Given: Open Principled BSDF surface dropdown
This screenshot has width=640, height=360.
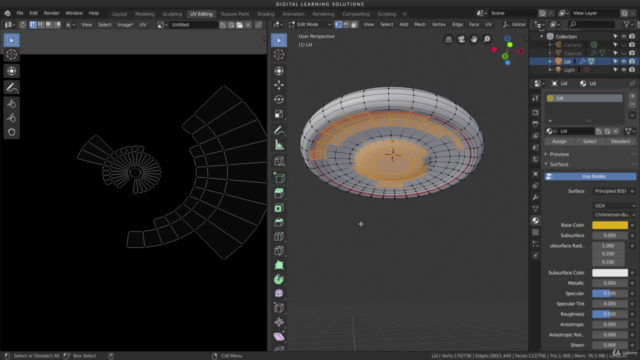Looking at the screenshot, I should click(x=610, y=191).
